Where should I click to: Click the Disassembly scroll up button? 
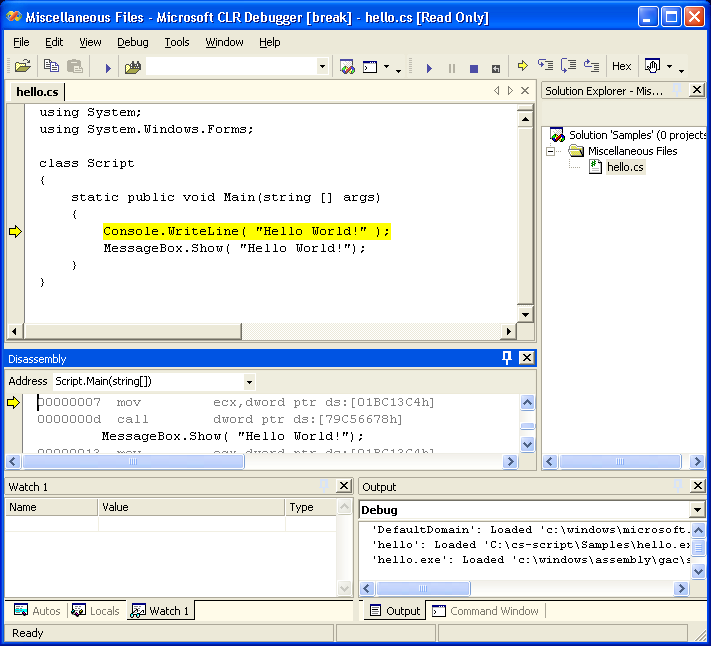[x=527, y=403]
